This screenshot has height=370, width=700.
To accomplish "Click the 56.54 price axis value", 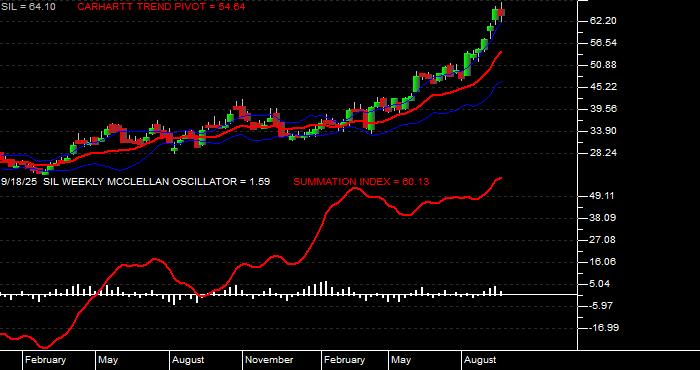I will click(x=602, y=43).
